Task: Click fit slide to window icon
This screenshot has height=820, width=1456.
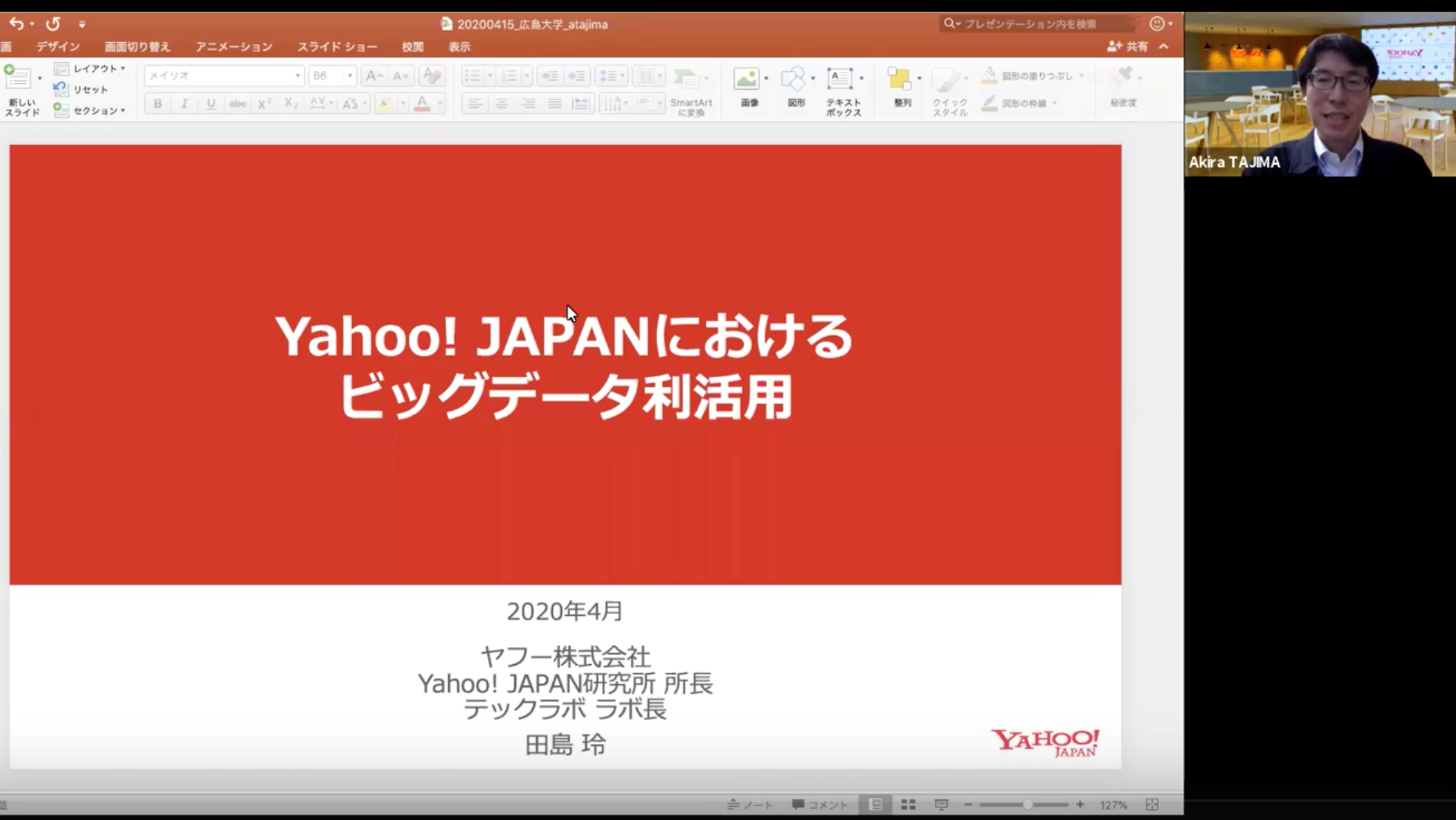Action: (x=1152, y=804)
